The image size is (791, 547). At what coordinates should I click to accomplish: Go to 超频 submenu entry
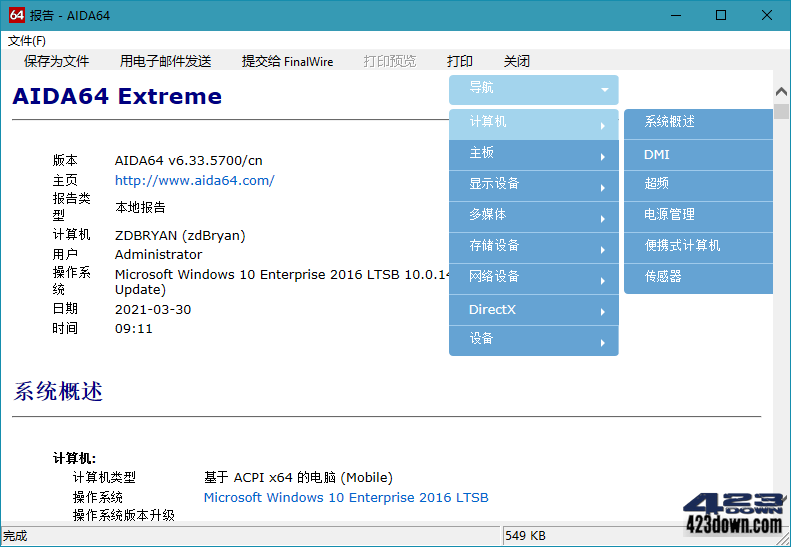point(698,186)
